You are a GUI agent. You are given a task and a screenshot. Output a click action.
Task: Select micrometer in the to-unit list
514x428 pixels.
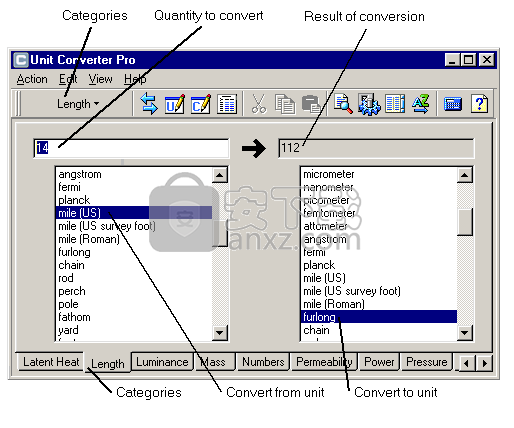click(379, 174)
